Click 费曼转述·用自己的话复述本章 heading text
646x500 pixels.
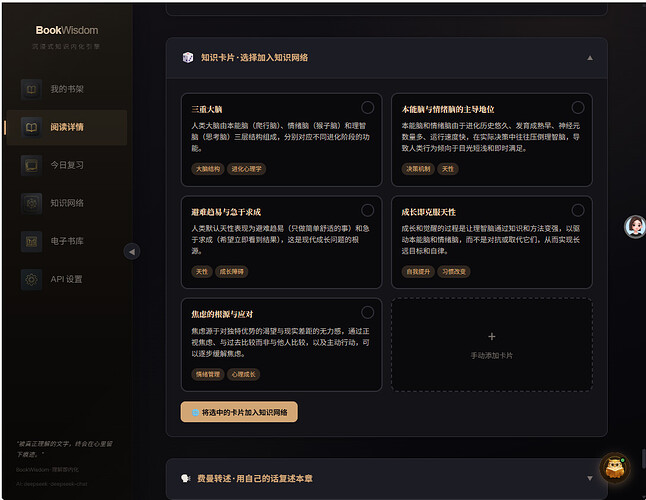[255, 478]
